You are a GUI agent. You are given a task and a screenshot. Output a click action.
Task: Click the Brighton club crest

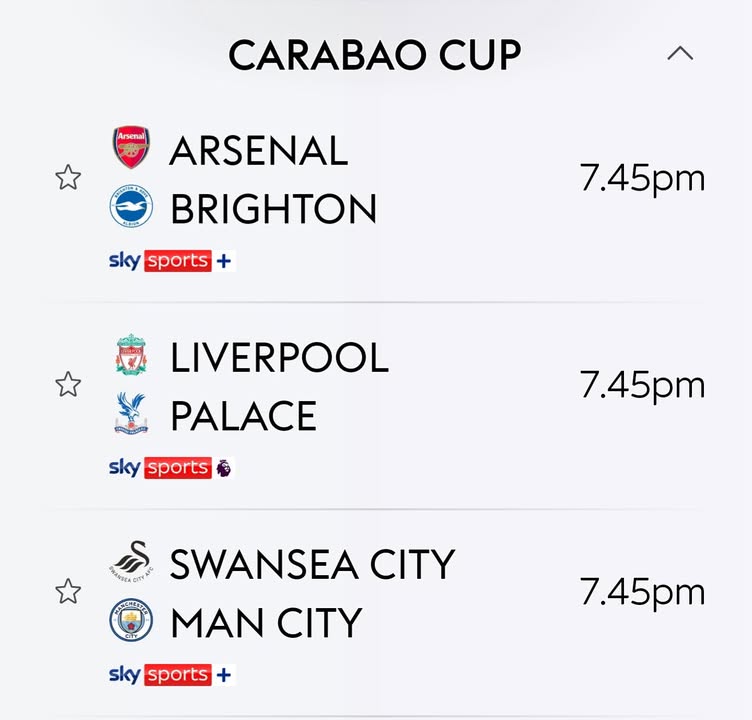131,208
